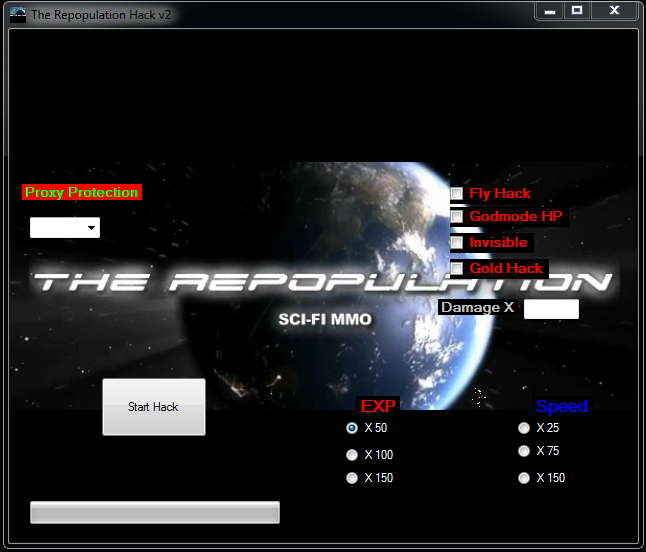This screenshot has height=552, width=646.
Task: Enable the Godmode HP checkbox
Action: point(456,216)
